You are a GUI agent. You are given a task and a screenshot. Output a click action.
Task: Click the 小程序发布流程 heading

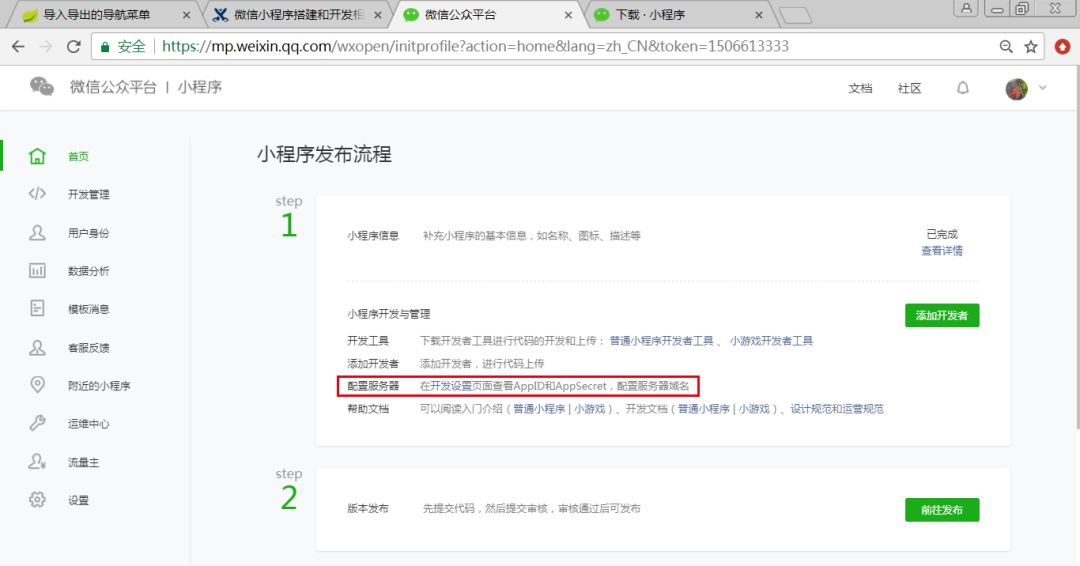324,154
